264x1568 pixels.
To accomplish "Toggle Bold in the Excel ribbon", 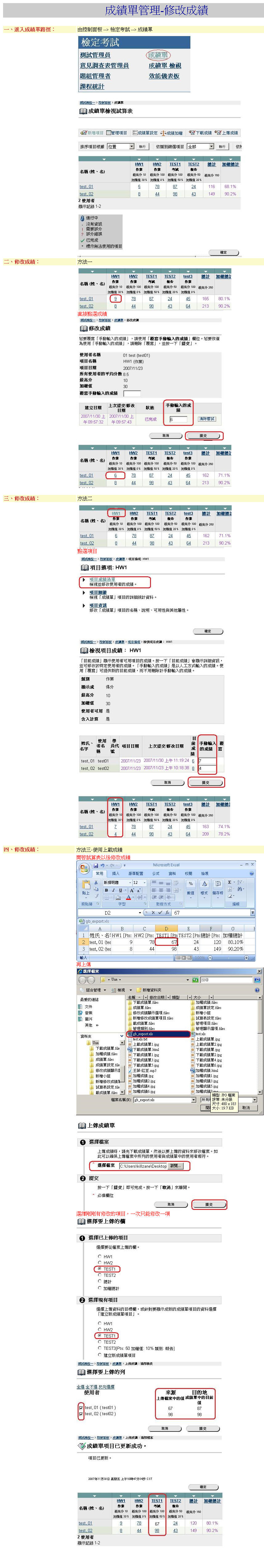I will [x=107, y=890].
